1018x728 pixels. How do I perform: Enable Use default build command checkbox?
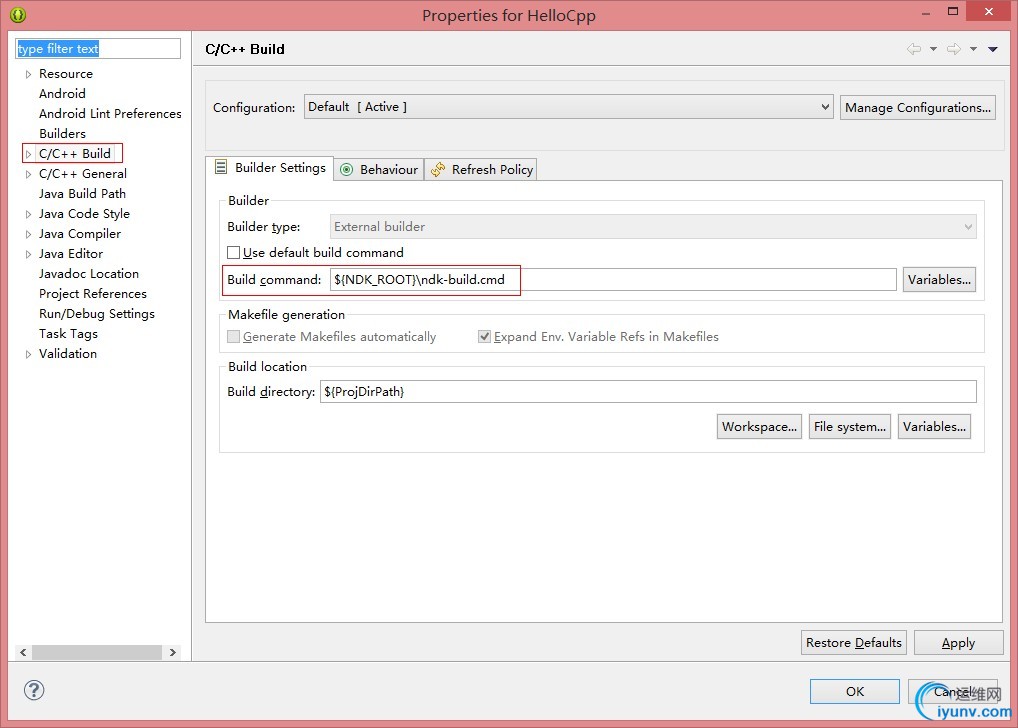coord(234,253)
